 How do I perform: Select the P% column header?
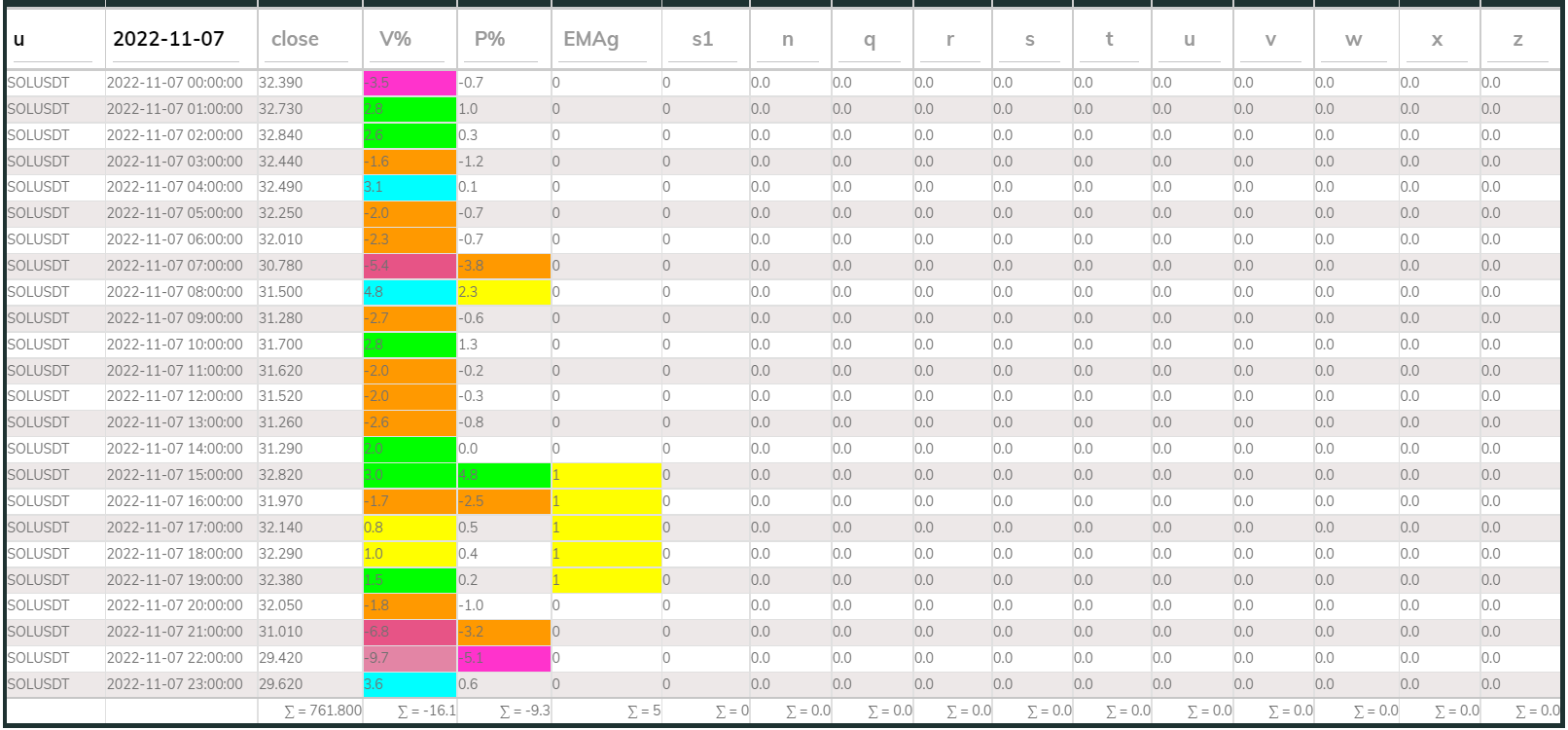[489, 39]
